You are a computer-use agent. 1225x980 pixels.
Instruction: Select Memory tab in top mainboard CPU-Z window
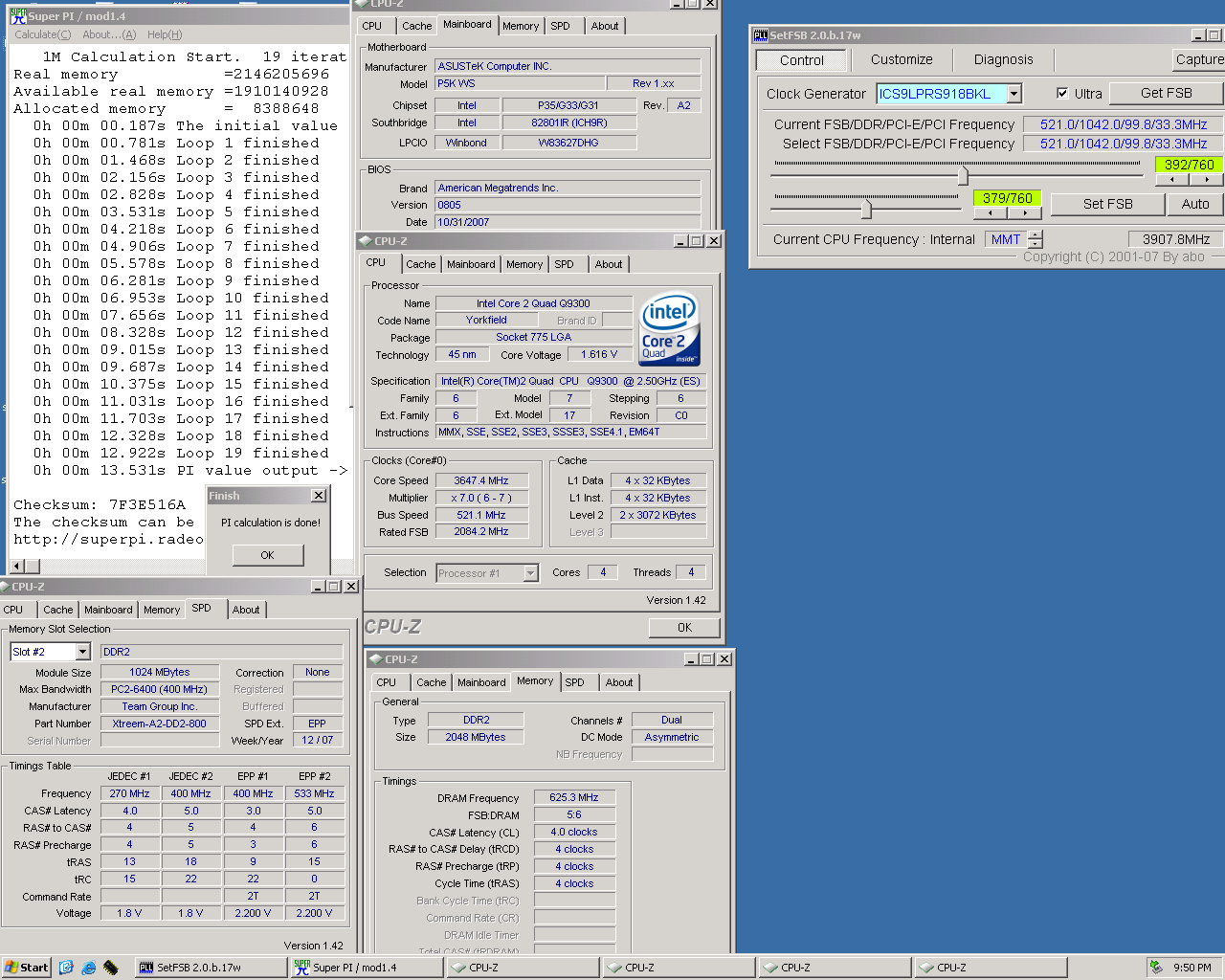click(x=521, y=26)
